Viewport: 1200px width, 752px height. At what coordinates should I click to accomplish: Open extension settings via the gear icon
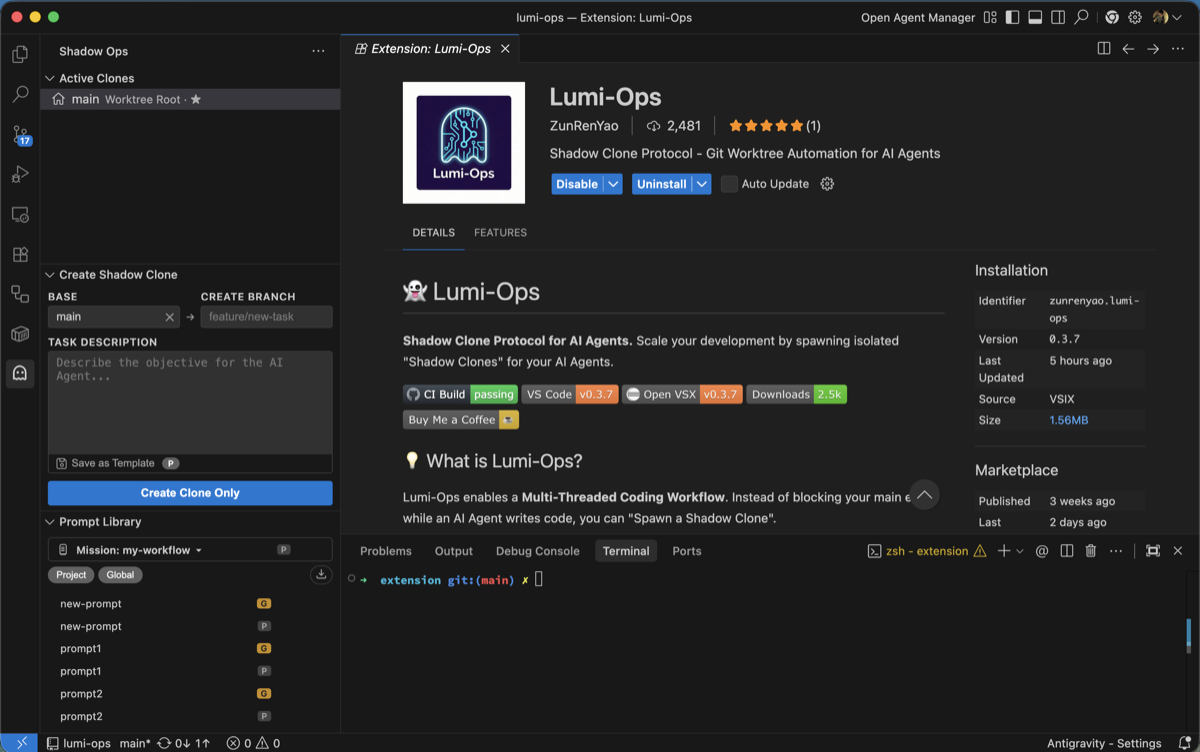pos(826,183)
